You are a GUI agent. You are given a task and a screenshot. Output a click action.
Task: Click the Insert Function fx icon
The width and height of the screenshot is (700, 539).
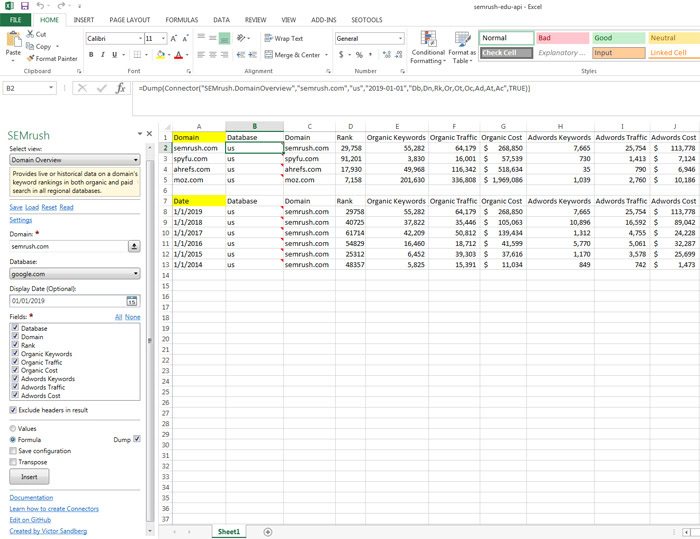coord(121,88)
